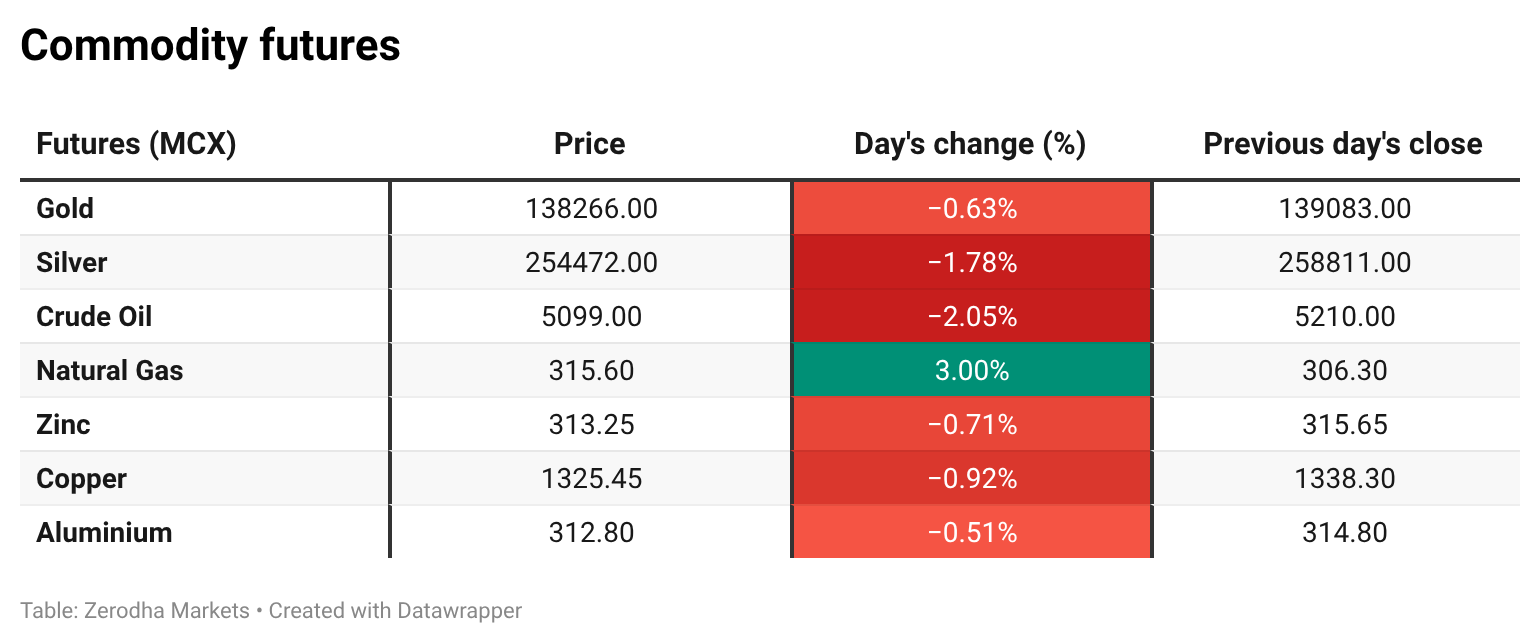Click the Natural Gas row label
This screenshot has width=1540, height=644.
click(x=110, y=370)
